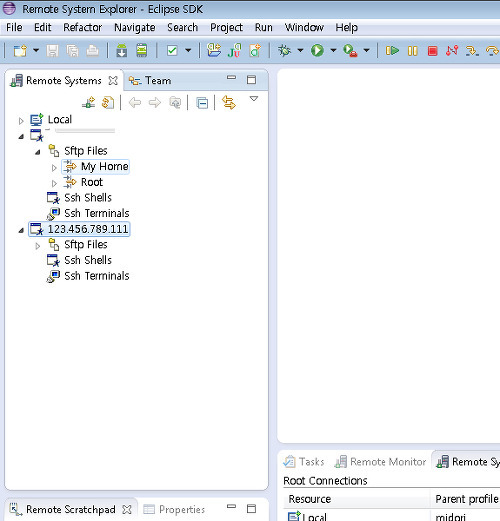
Task: Open the Run menu
Action: 264,27
